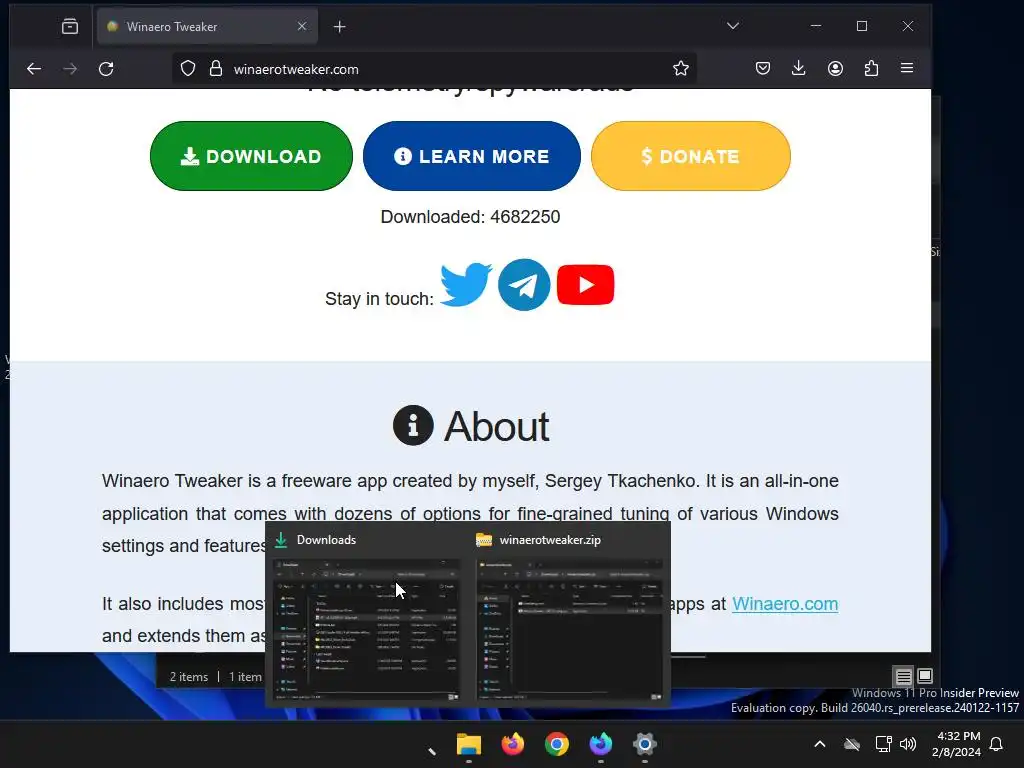Viewport: 1024px width, 768px height.
Task: Open the extensions puzzle piece icon
Action: pyautogui.click(x=871, y=68)
